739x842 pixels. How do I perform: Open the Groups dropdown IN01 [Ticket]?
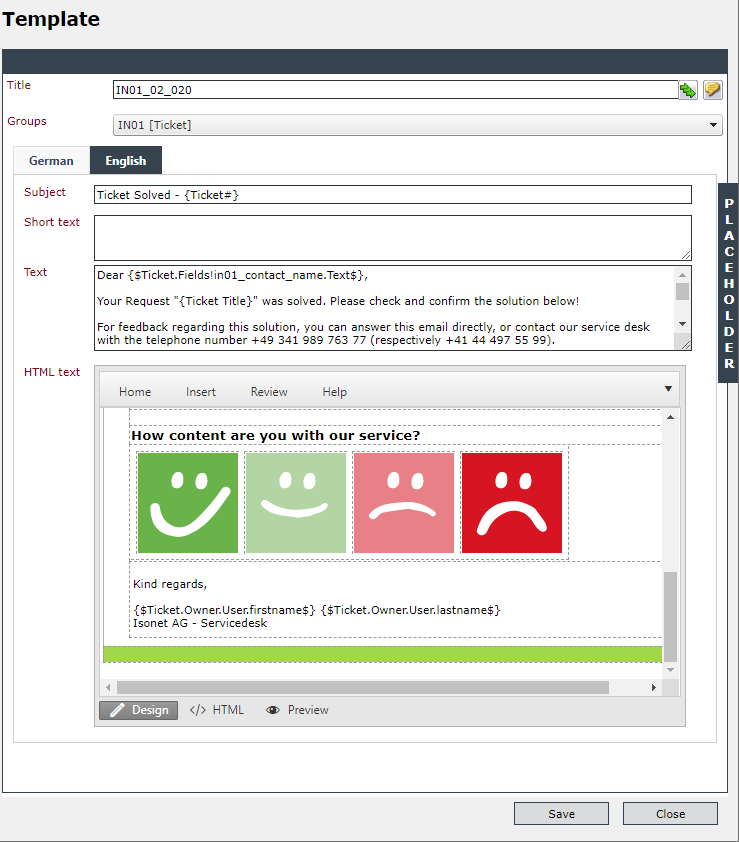coord(417,125)
